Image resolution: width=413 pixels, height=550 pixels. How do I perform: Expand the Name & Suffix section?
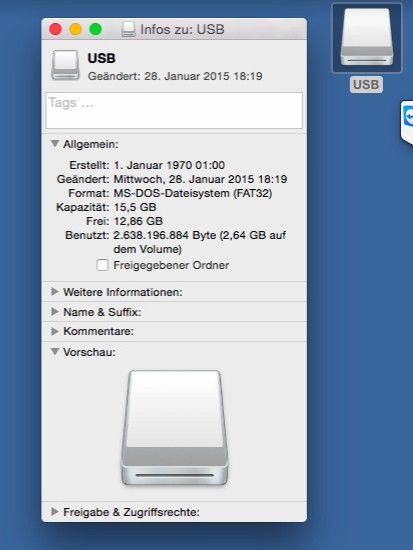pos(55,311)
